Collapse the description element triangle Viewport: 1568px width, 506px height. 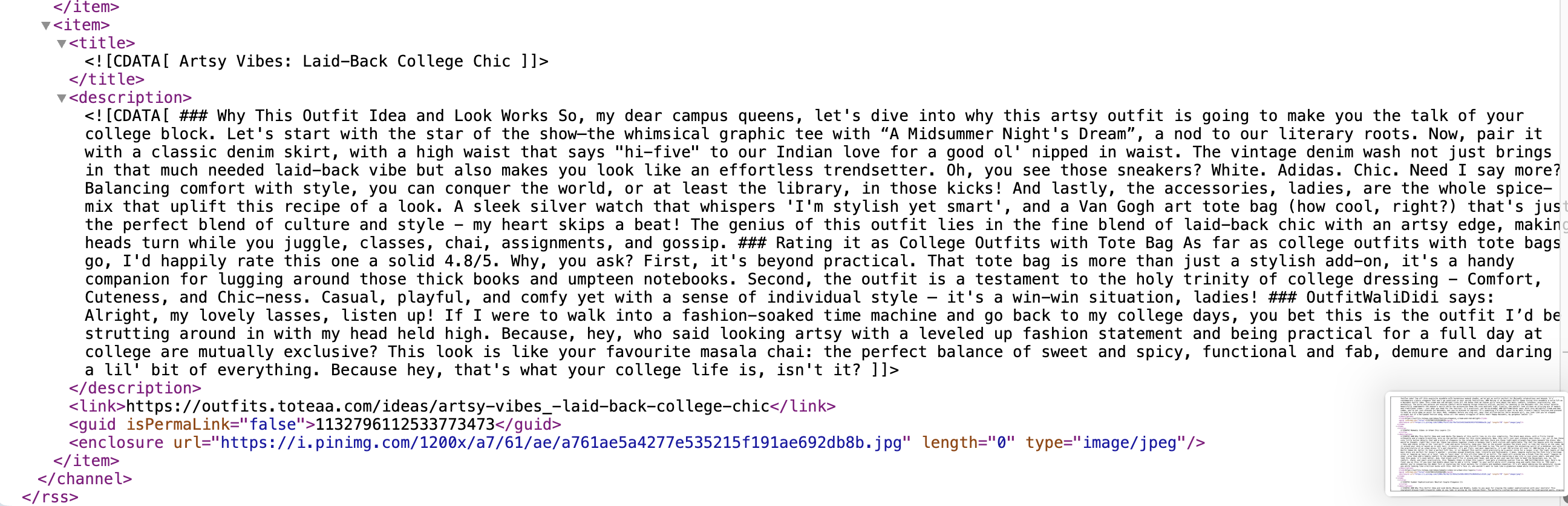(62, 98)
